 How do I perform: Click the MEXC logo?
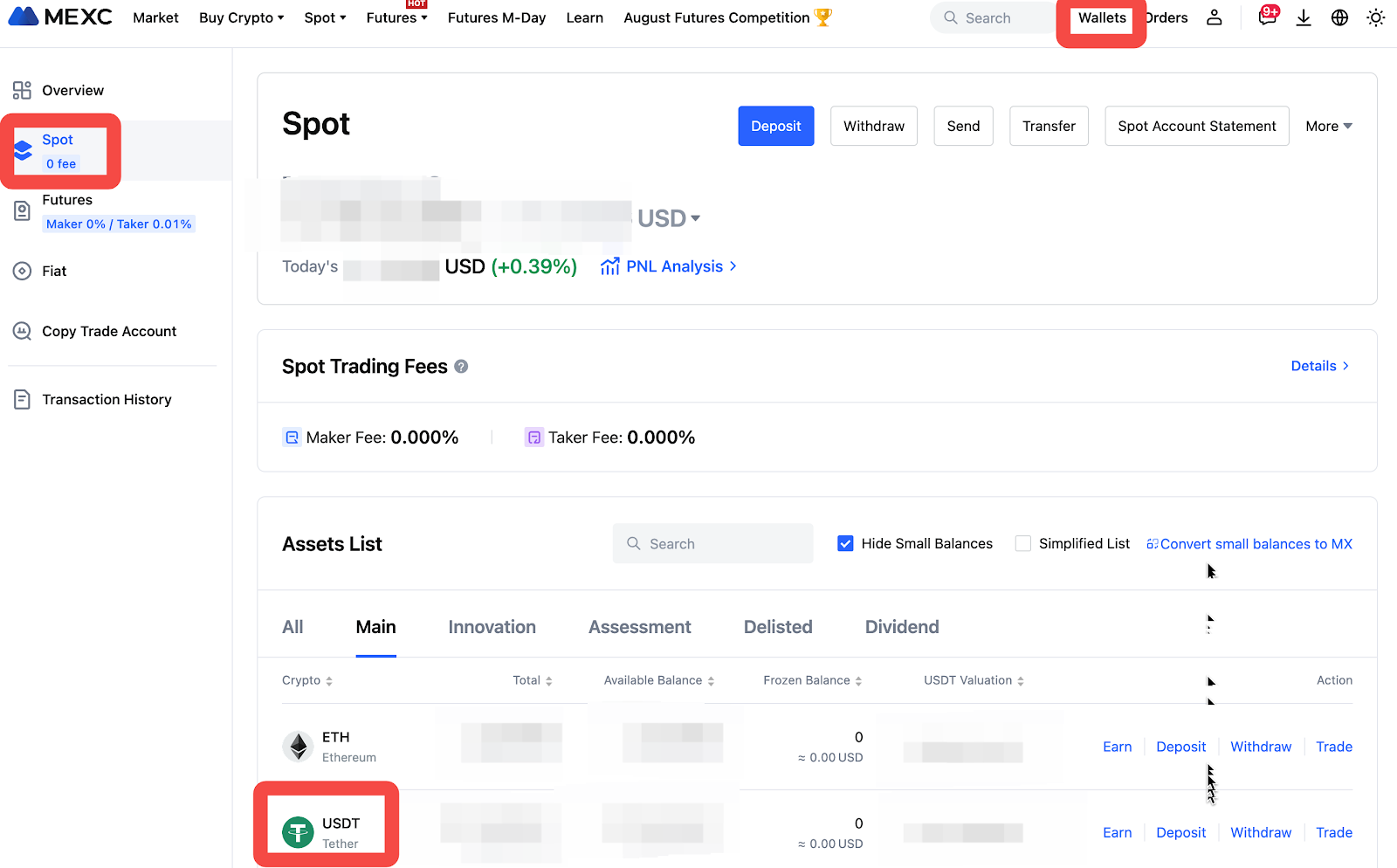60,17
